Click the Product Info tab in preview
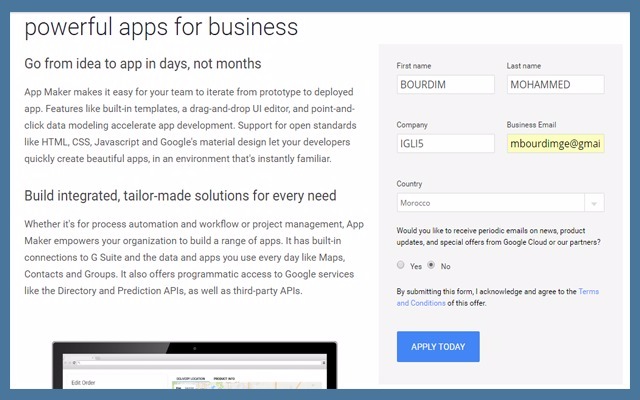 point(224,379)
